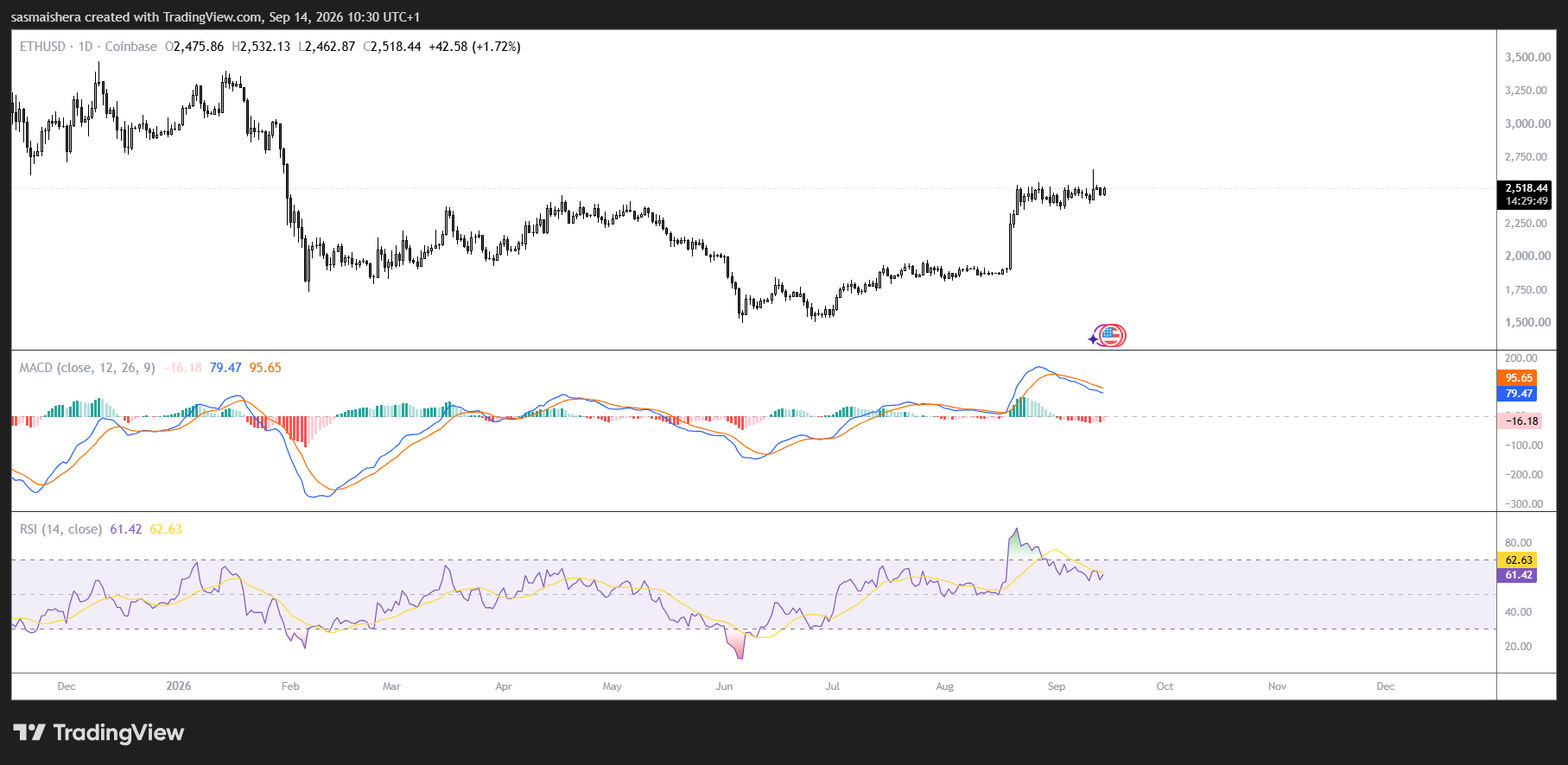
Task: Click the Feb label on the time axis
Action: point(290,686)
